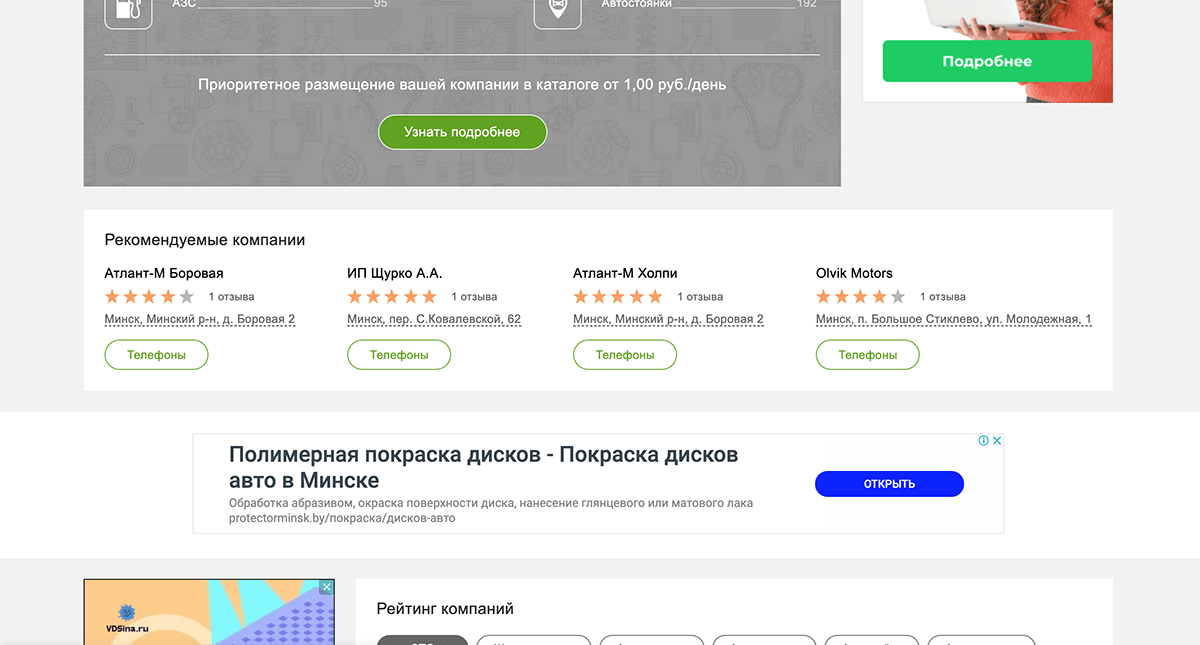
Task: Open Атлант-М Холпи company page
Action: point(625,273)
